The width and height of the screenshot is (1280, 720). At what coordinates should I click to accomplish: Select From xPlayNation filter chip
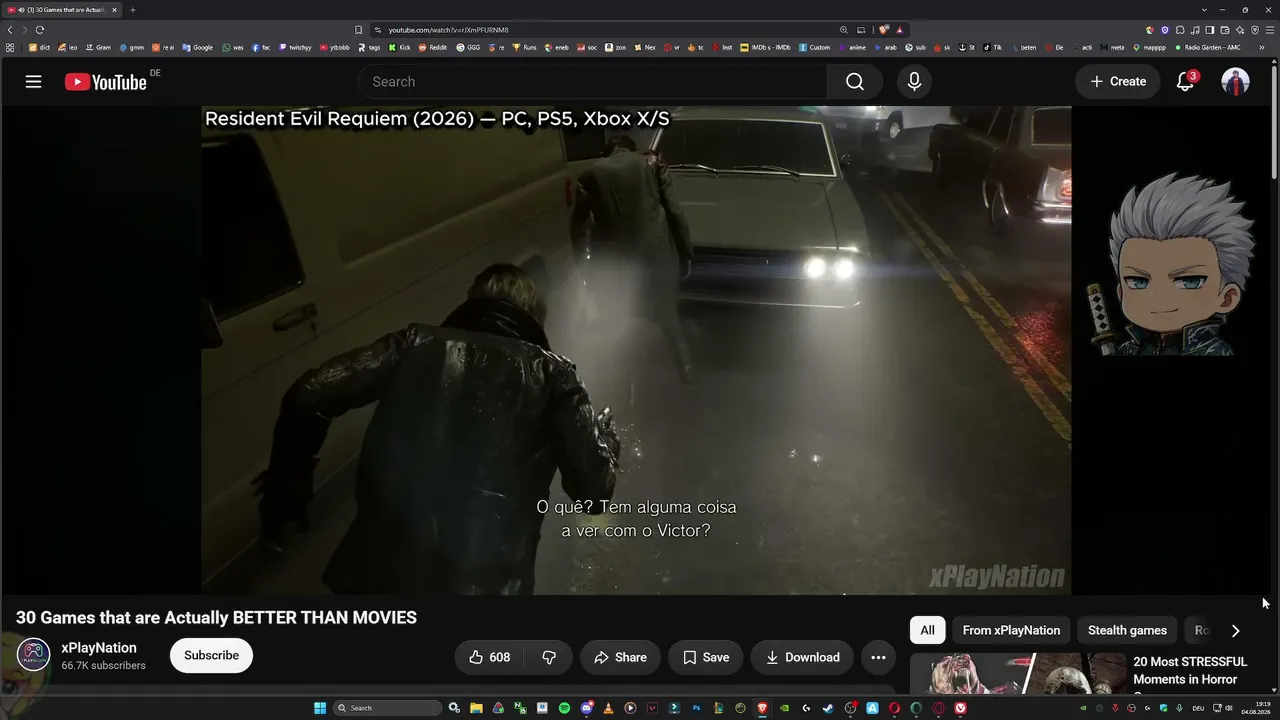1011,630
